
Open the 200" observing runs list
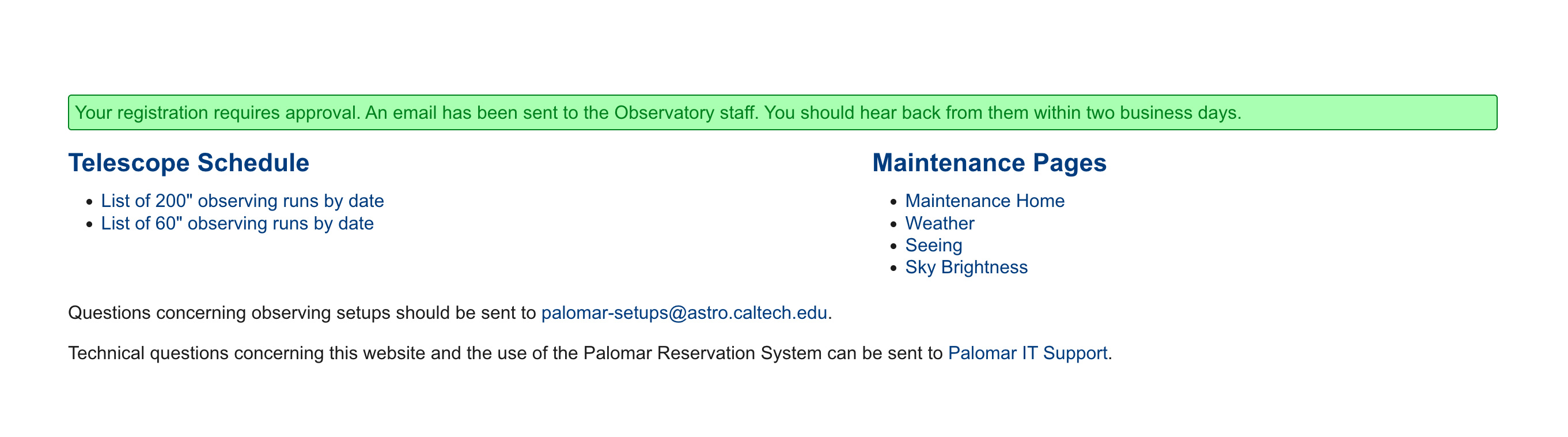[x=242, y=201]
